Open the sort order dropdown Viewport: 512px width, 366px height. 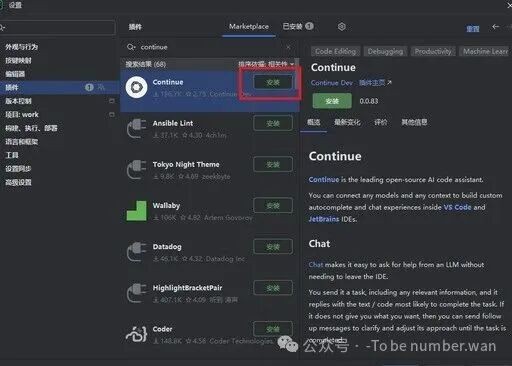266,64
